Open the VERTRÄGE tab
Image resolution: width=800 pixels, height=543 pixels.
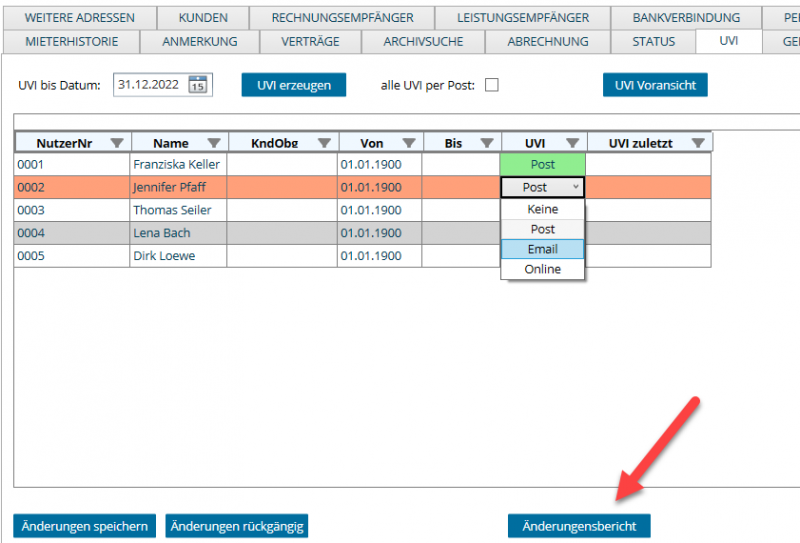310,41
